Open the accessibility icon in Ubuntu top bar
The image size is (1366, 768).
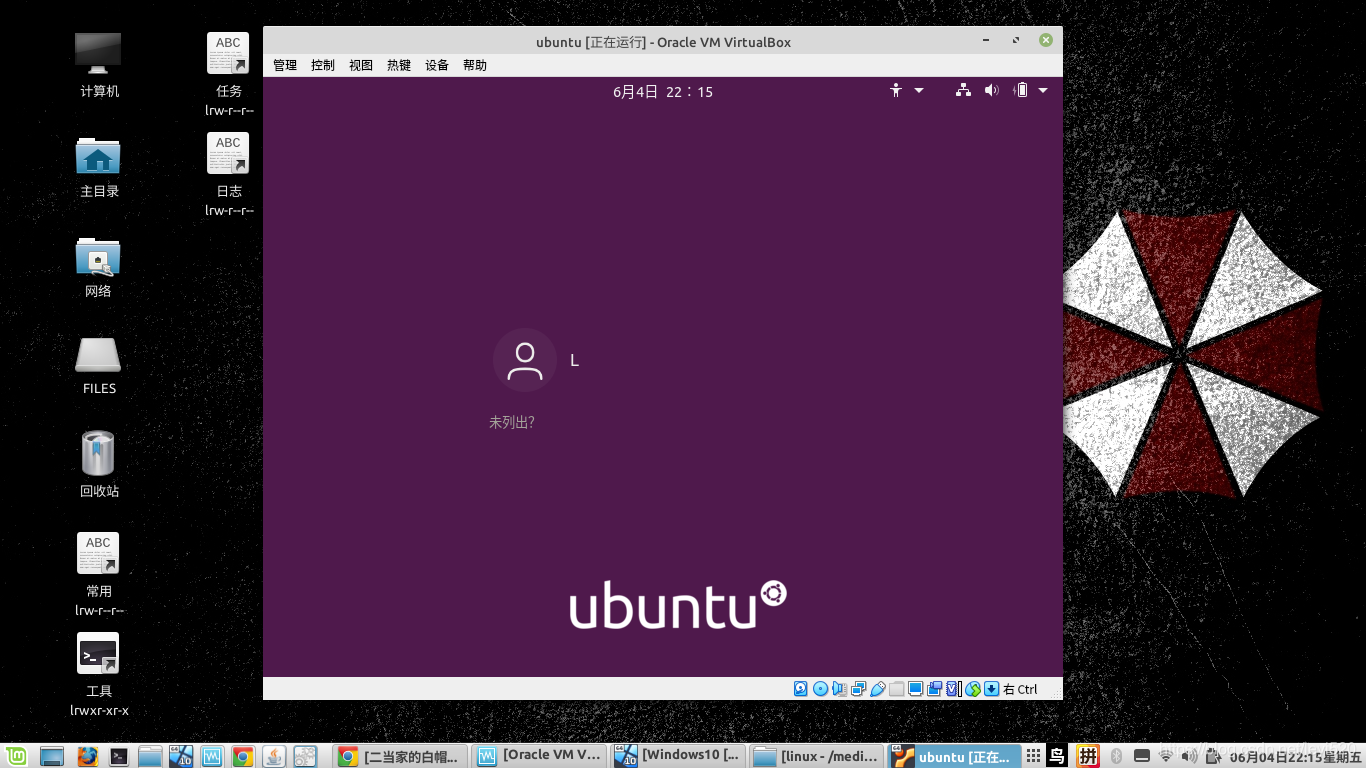pyautogui.click(x=896, y=91)
